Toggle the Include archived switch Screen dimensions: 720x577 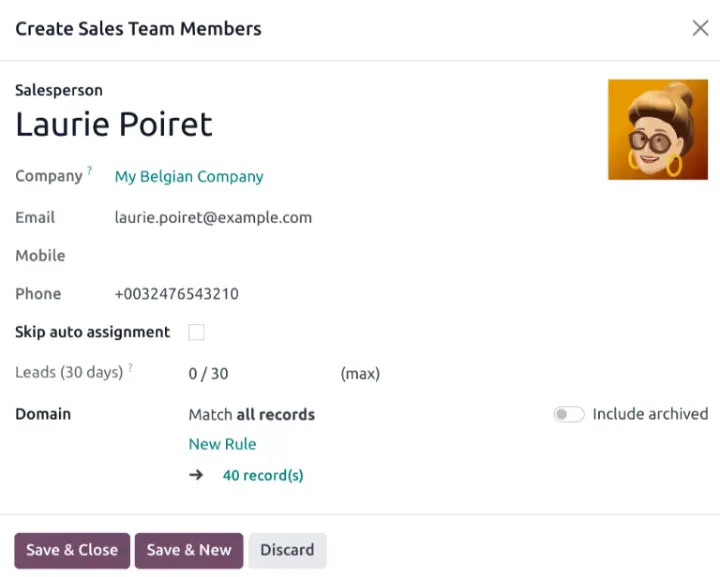(569, 414)
